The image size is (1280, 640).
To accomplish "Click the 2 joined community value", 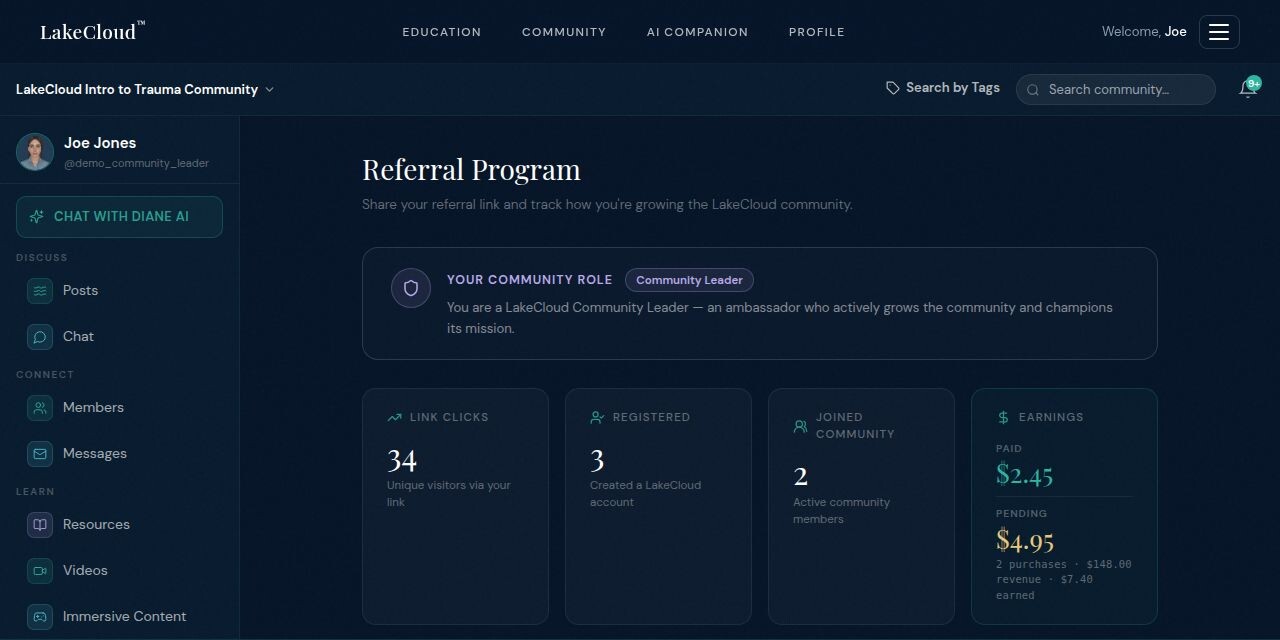I will (800, 477).
